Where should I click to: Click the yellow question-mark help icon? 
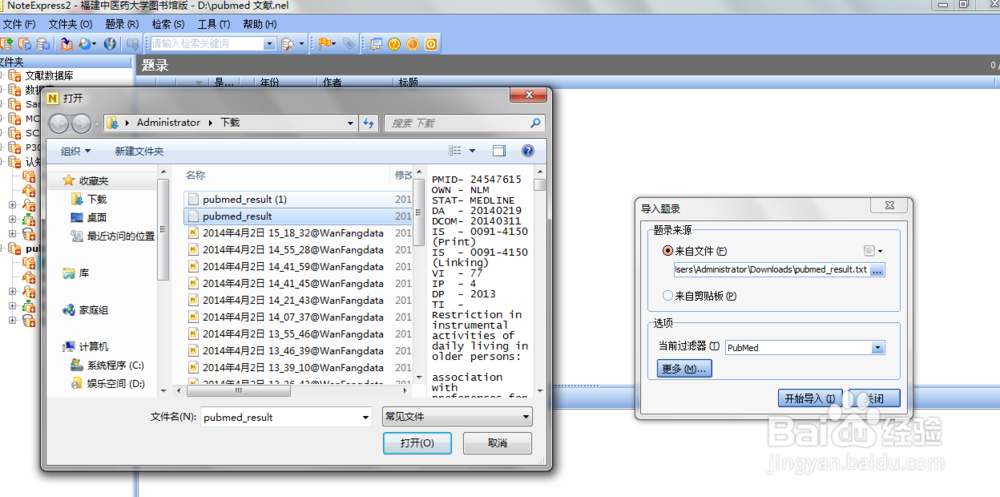coord(394,44)
